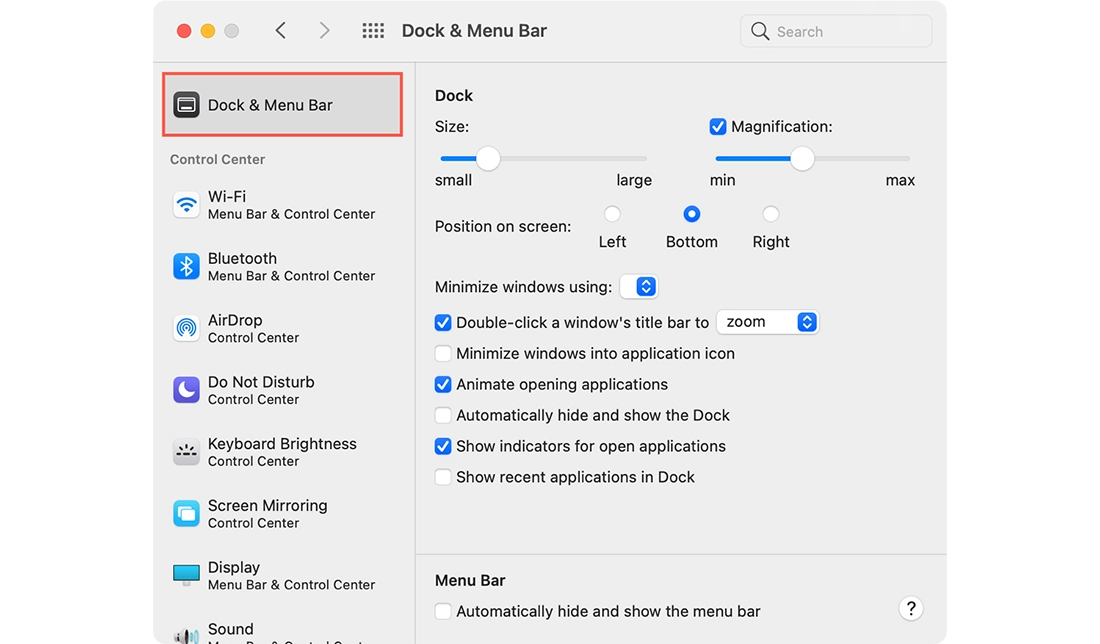Enable Automatically hide and show the Dock

pyautogui.click(x=443, y=415)
